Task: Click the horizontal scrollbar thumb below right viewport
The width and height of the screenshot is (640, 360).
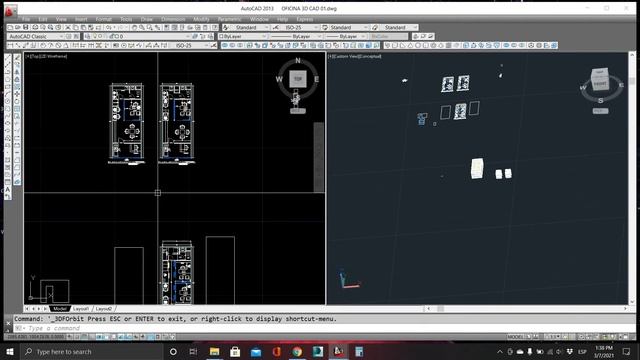Action: (440, 309)
